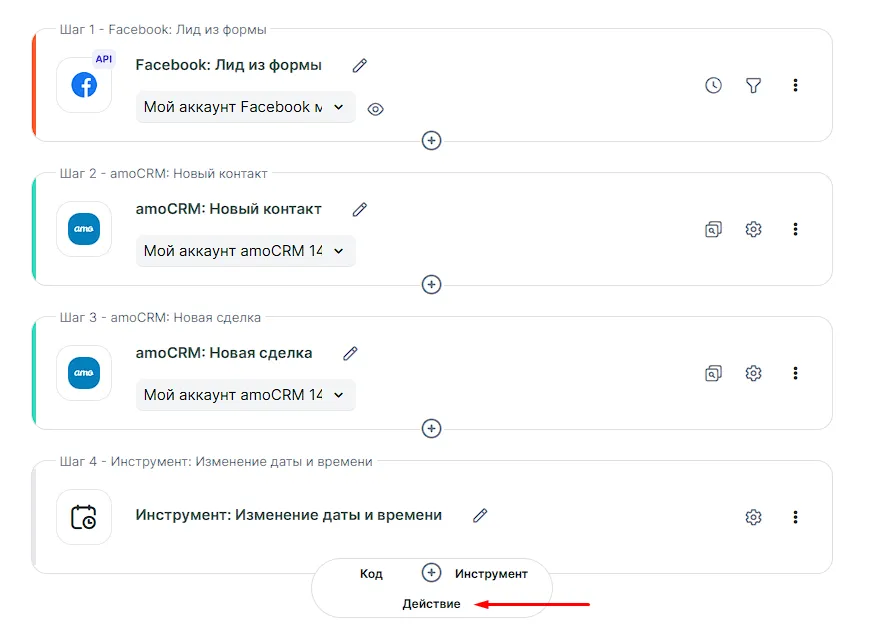The image size is (878, 631).
Task: Click the Facebook app logo thumbnail
Action: (84, 85)
